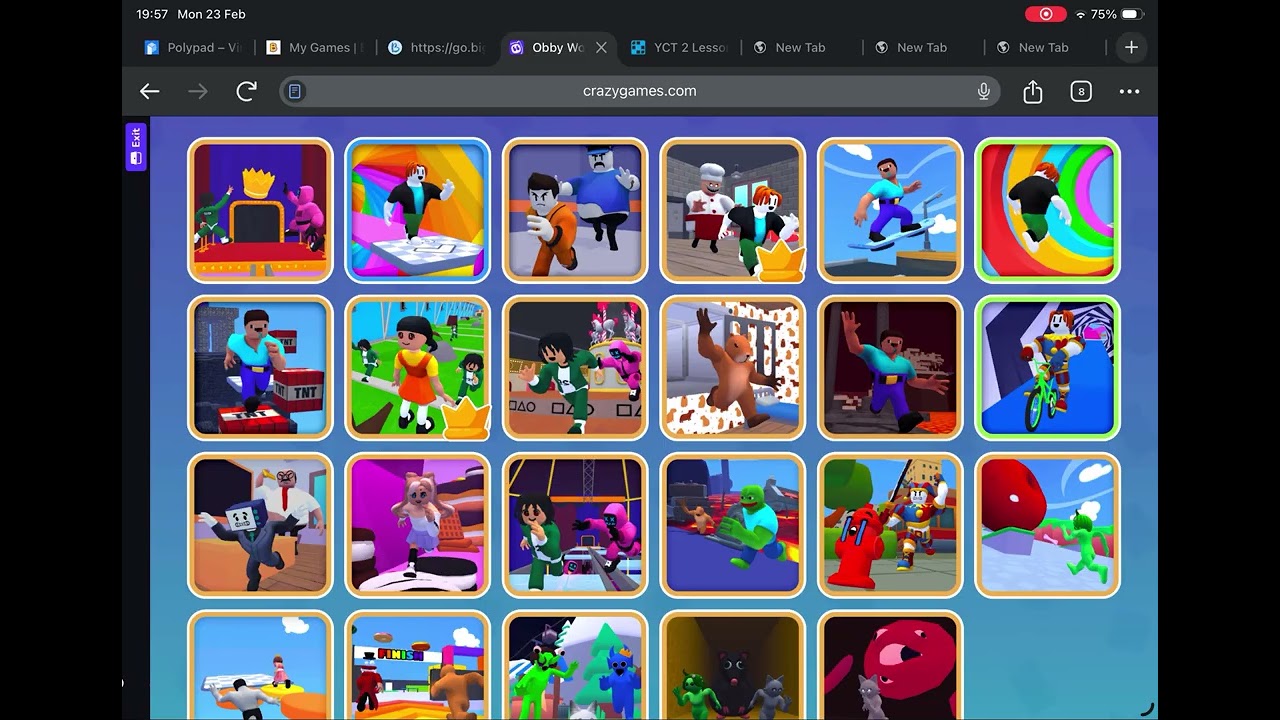
Task: Open the FINISH line obstacle game thumbnail
Action: click(x=418, y=666)
